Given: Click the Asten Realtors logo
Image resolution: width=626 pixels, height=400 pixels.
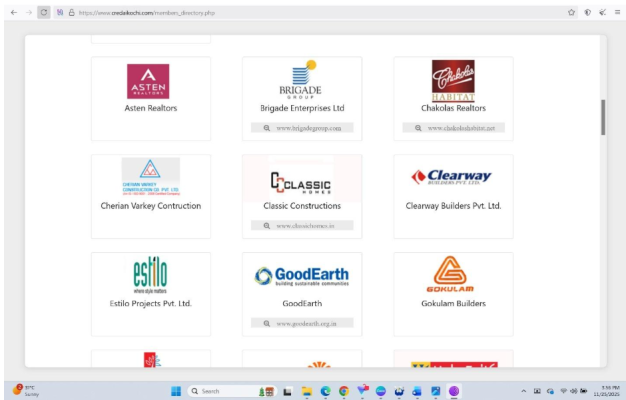Looking at the screenshot, I should pyautogui.click(x=148, y=82).
